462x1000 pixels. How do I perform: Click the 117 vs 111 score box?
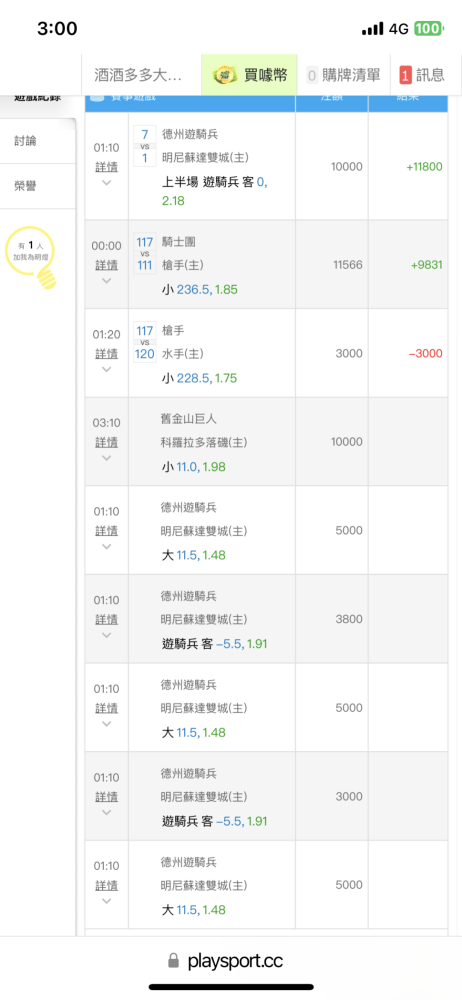pos(145,254)
